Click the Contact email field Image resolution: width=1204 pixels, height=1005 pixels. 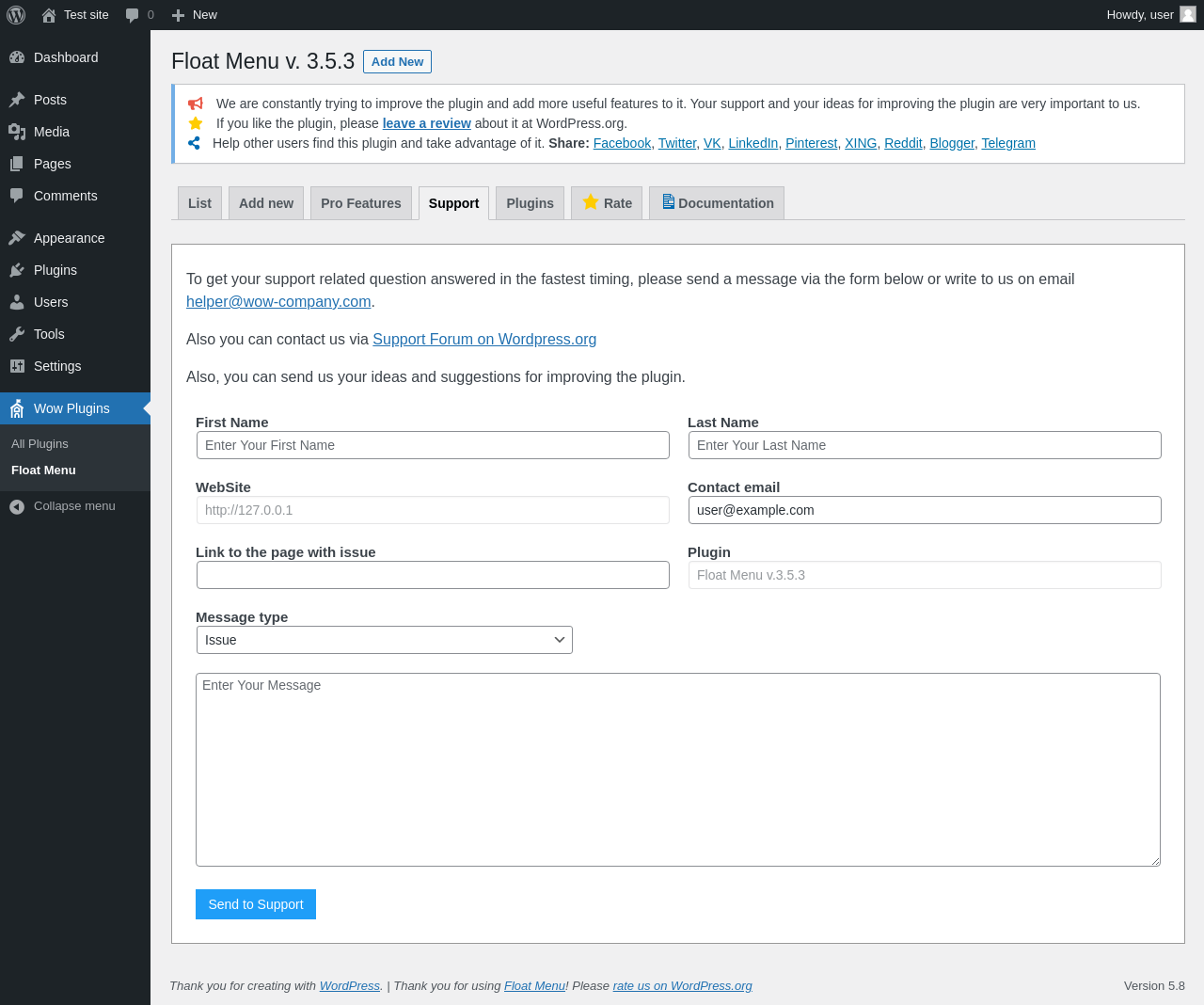click(925, 510)
